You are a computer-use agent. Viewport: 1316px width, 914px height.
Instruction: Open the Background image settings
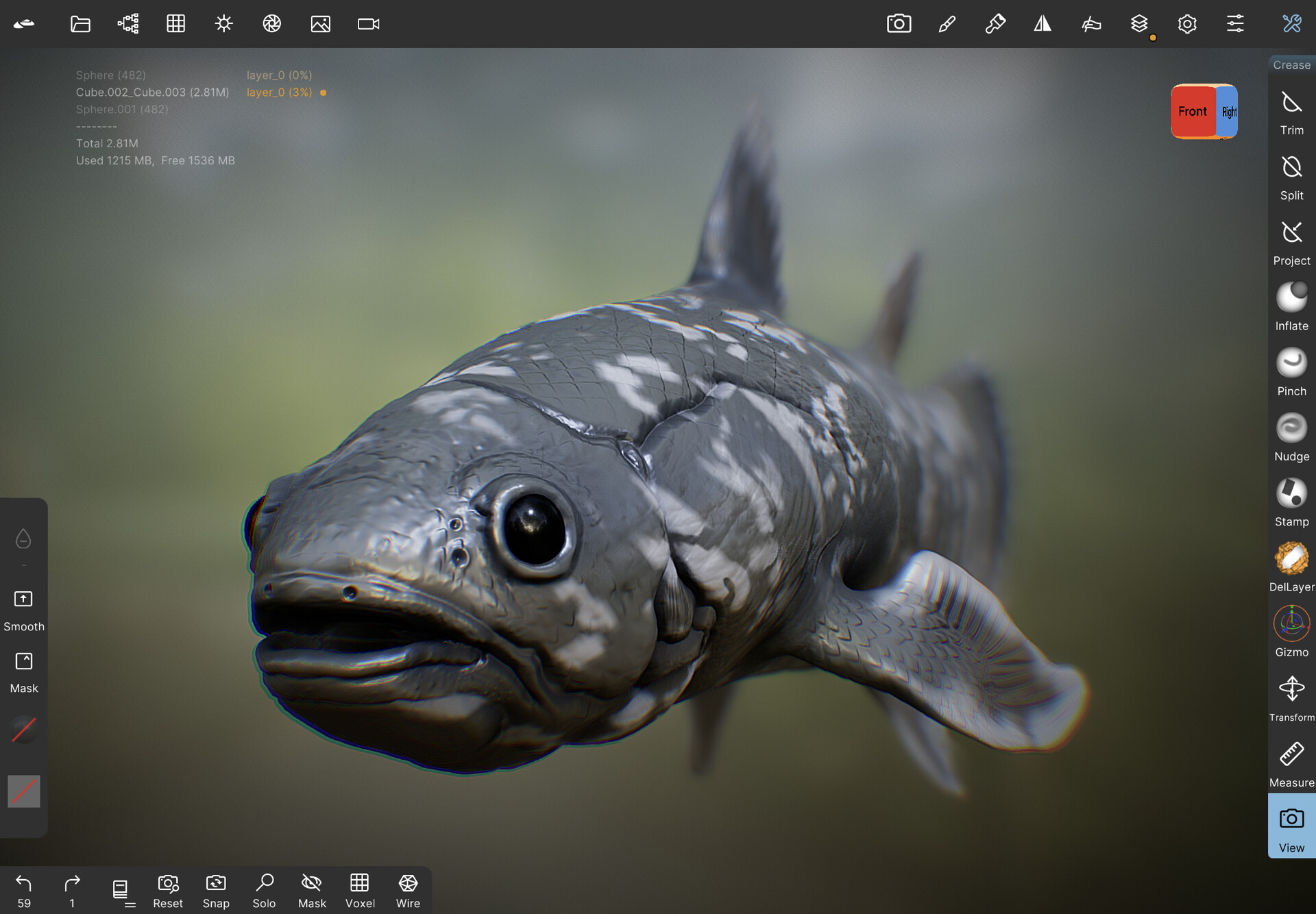click(x=321, y=23)
